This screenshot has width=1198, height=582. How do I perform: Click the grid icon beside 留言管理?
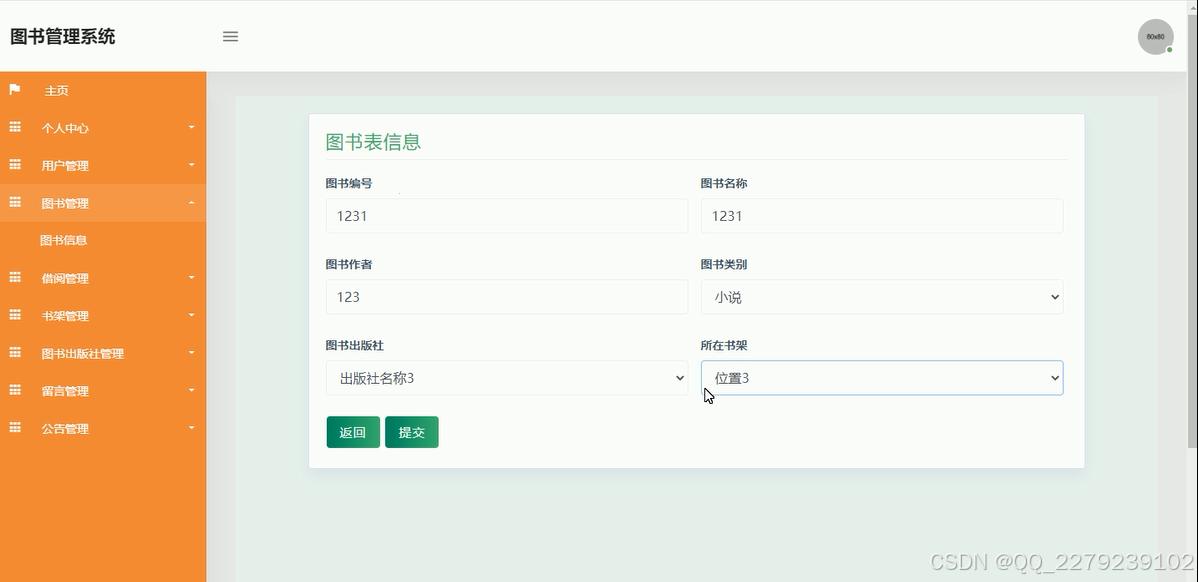15,390
